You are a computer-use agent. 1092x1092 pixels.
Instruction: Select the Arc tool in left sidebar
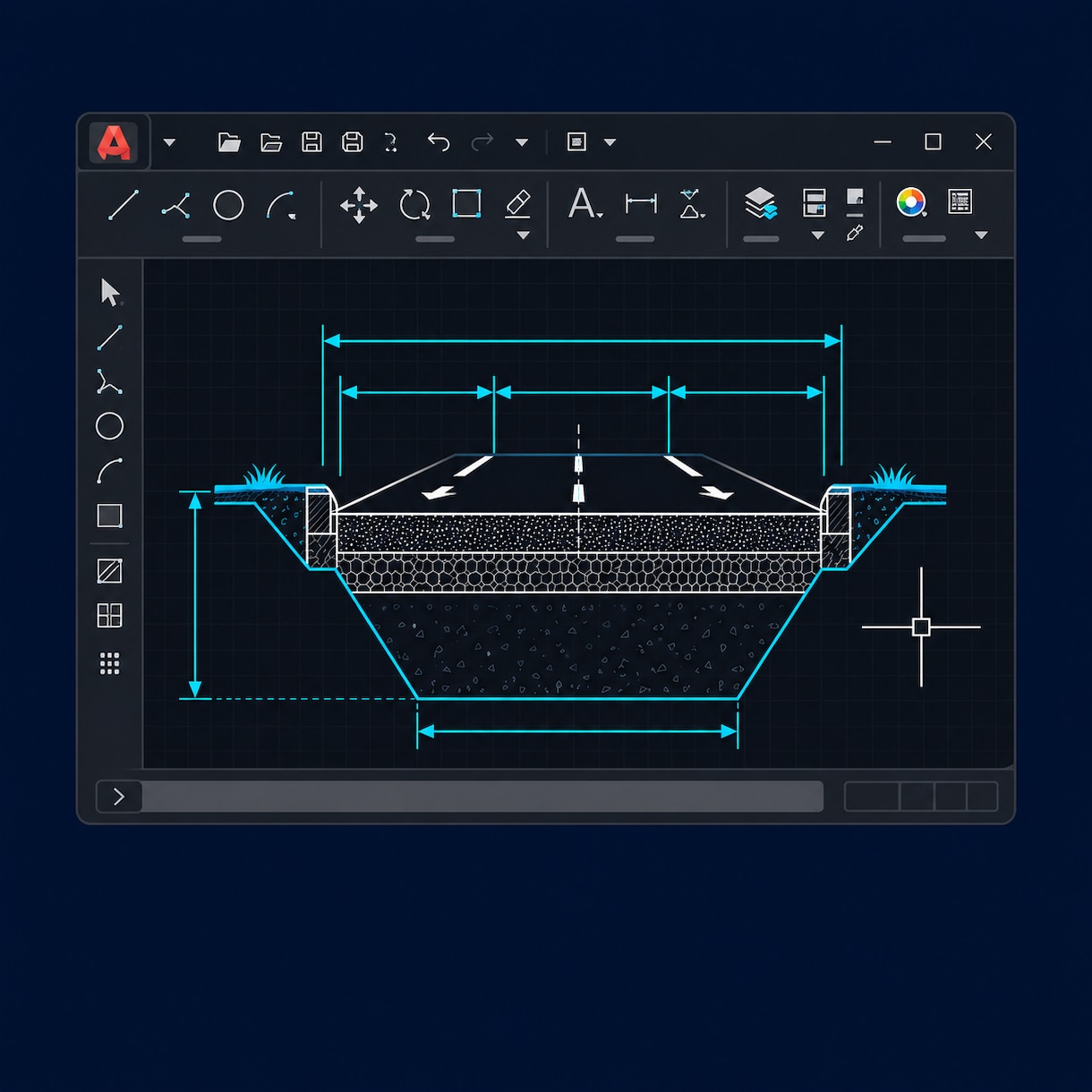click(x=109, y=471)
